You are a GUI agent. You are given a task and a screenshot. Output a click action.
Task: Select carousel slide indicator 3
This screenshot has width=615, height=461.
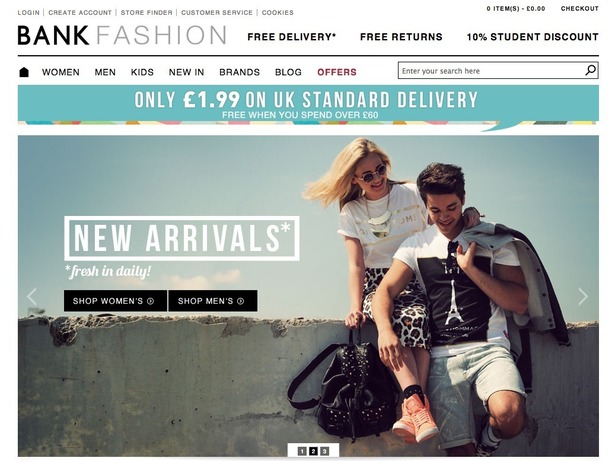[324, 451]
